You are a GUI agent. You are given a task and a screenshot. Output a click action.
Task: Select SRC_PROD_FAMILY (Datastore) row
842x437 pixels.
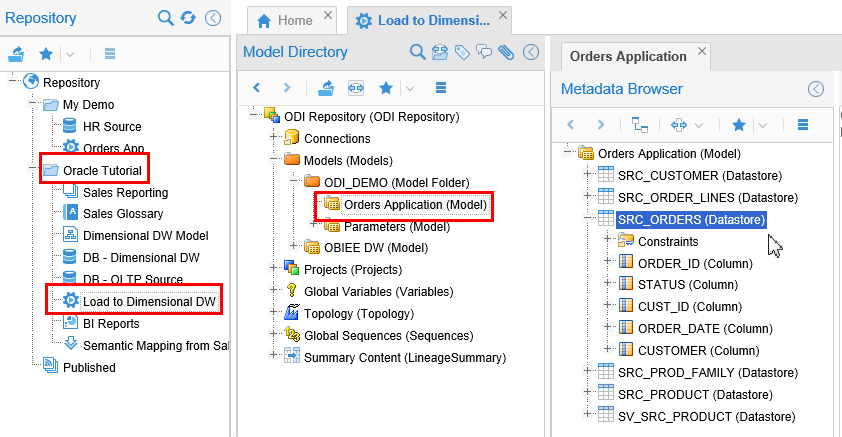708,373
